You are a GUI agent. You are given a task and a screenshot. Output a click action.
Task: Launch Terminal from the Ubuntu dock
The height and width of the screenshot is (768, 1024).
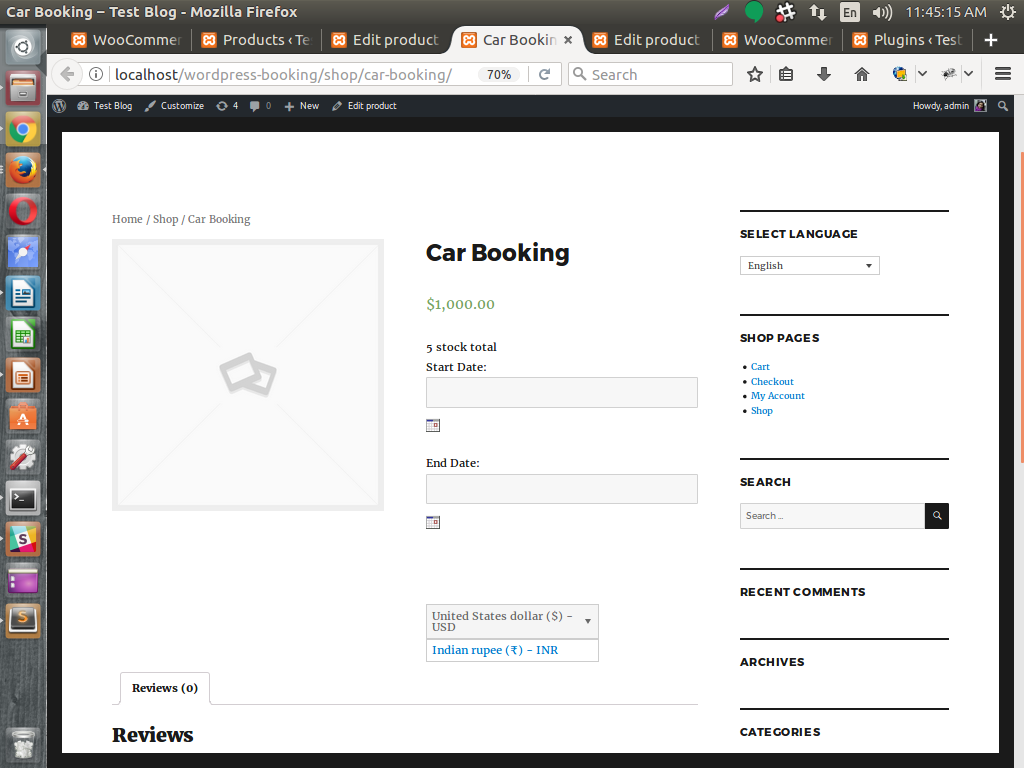point(24,497)
